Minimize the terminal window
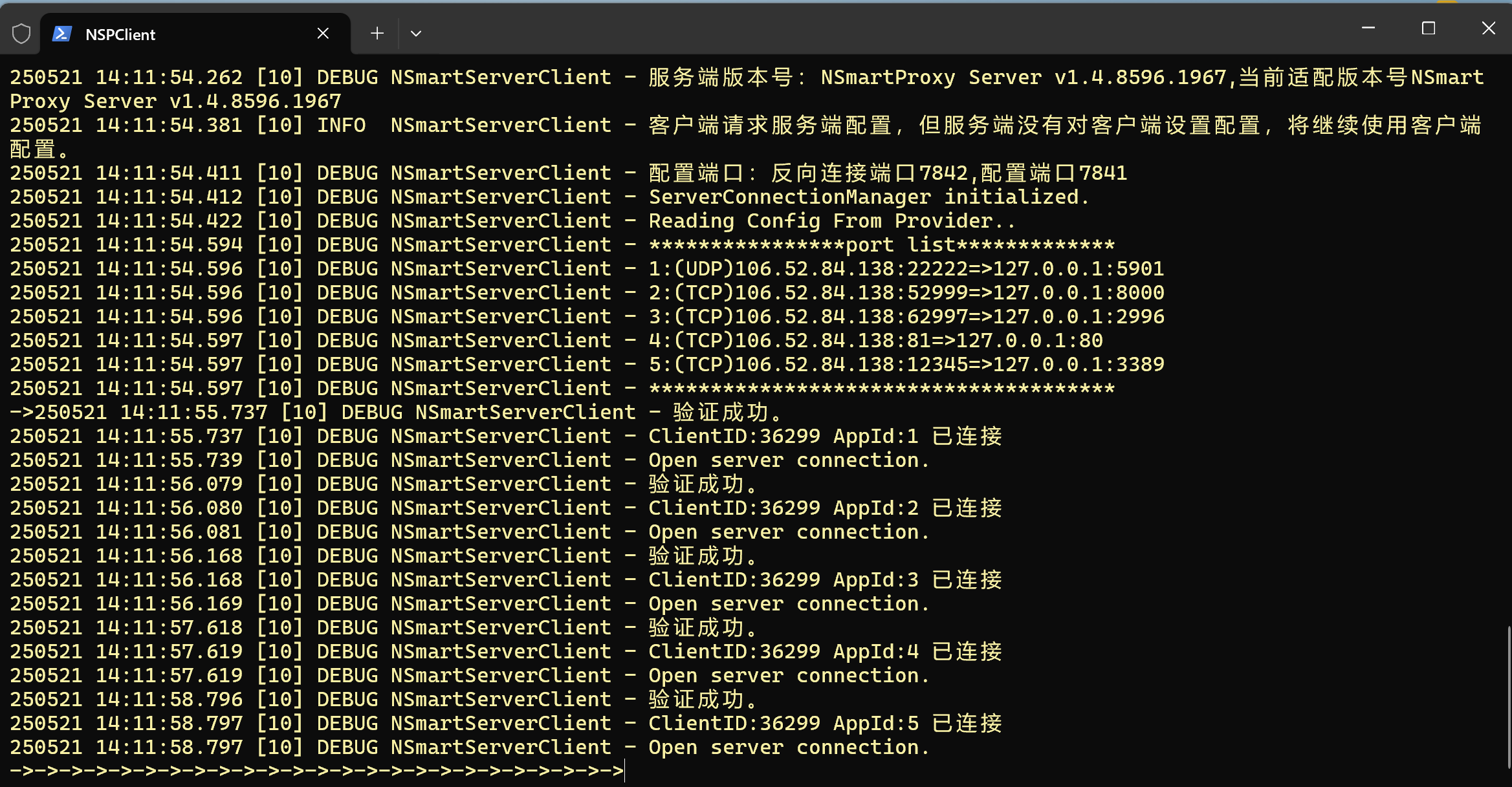This screenshot has width=1512, height=787. (x=1368, y=28)
